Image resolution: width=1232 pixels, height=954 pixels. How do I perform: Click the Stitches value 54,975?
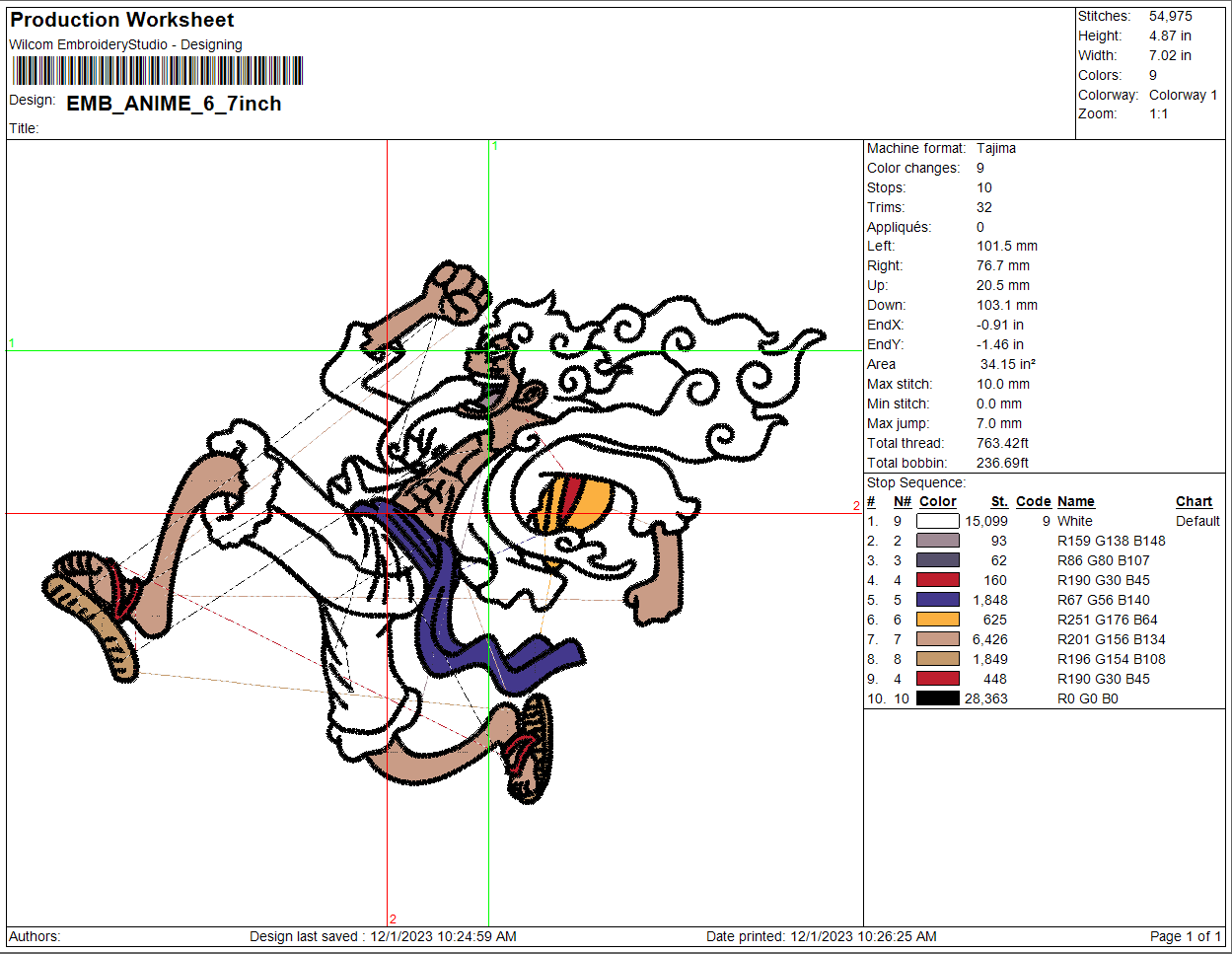tap(1170, 16)
